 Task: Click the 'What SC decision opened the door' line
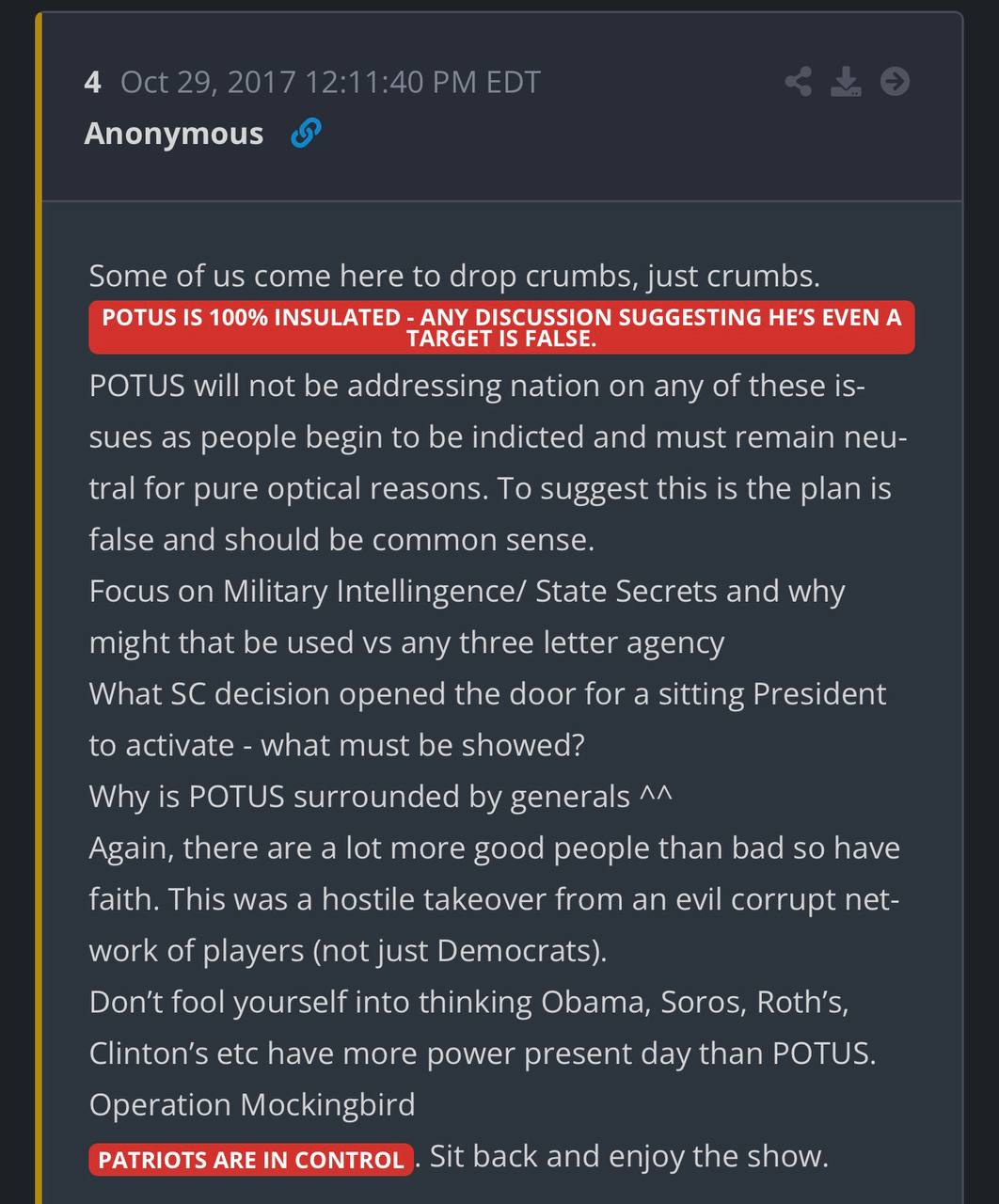pyautogui.click(x=487, y=694)
